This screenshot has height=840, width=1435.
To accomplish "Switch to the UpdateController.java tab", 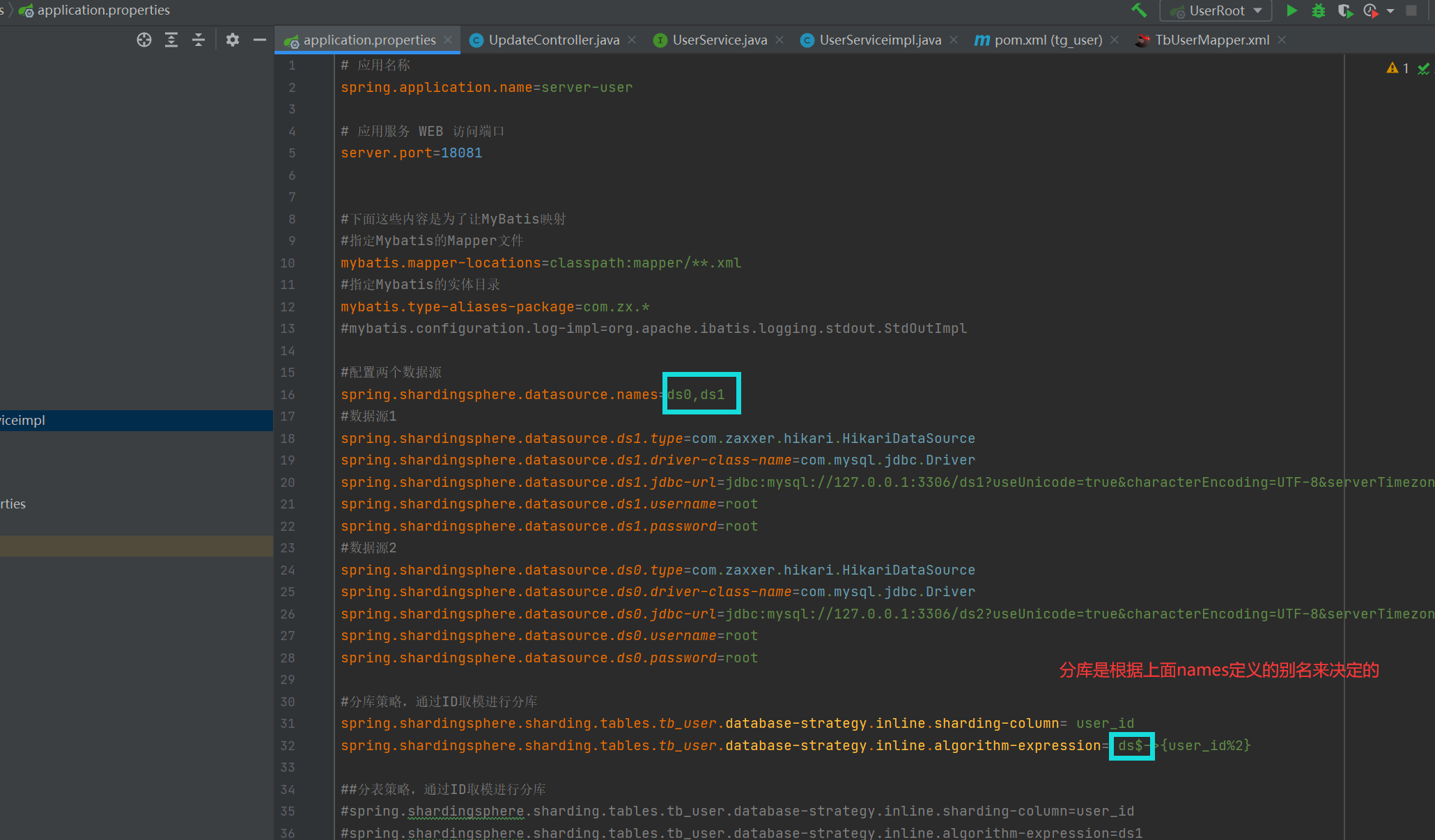I will (554, 40).
